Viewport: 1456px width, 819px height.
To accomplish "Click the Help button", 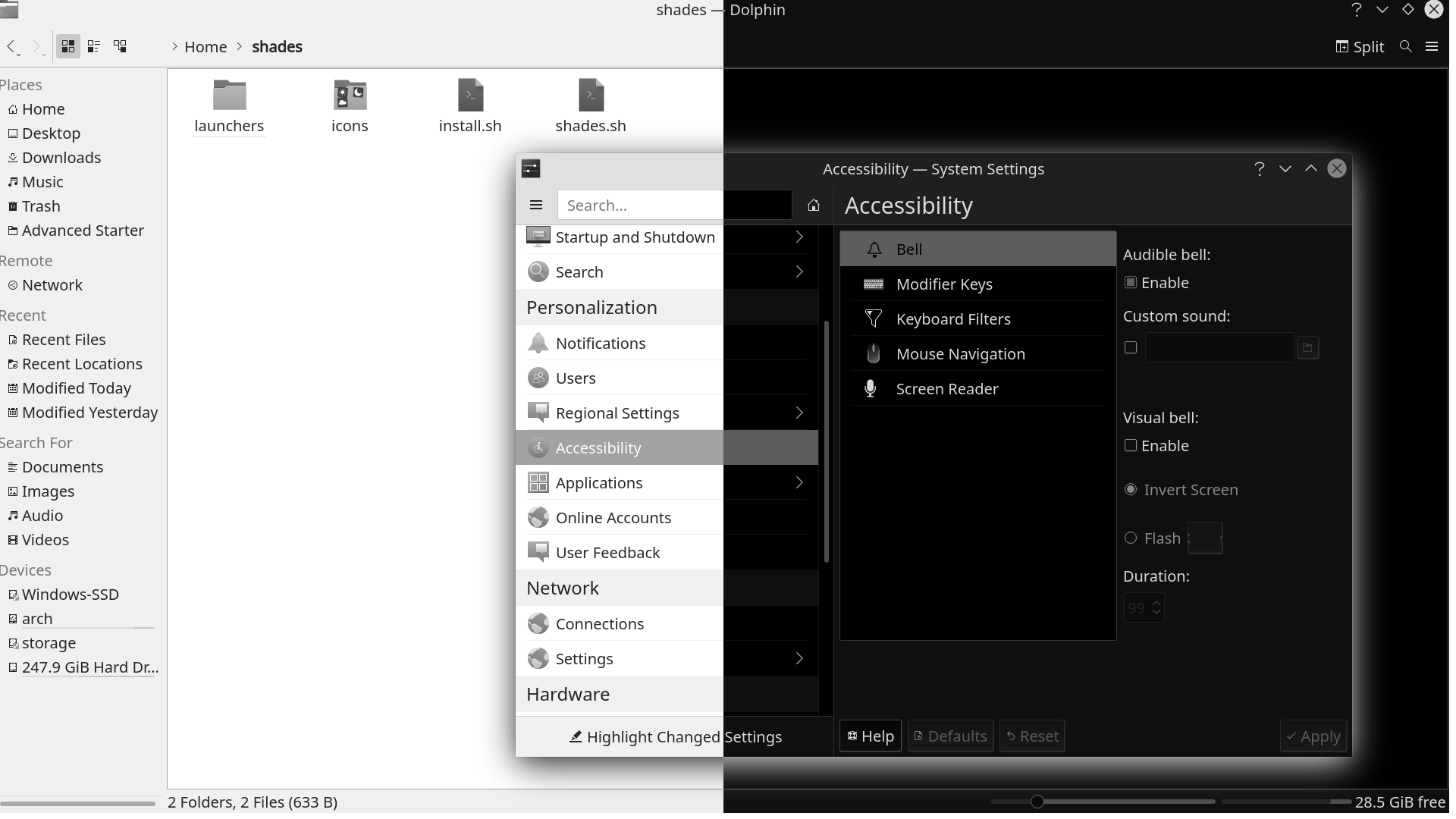I will (871, 736).
